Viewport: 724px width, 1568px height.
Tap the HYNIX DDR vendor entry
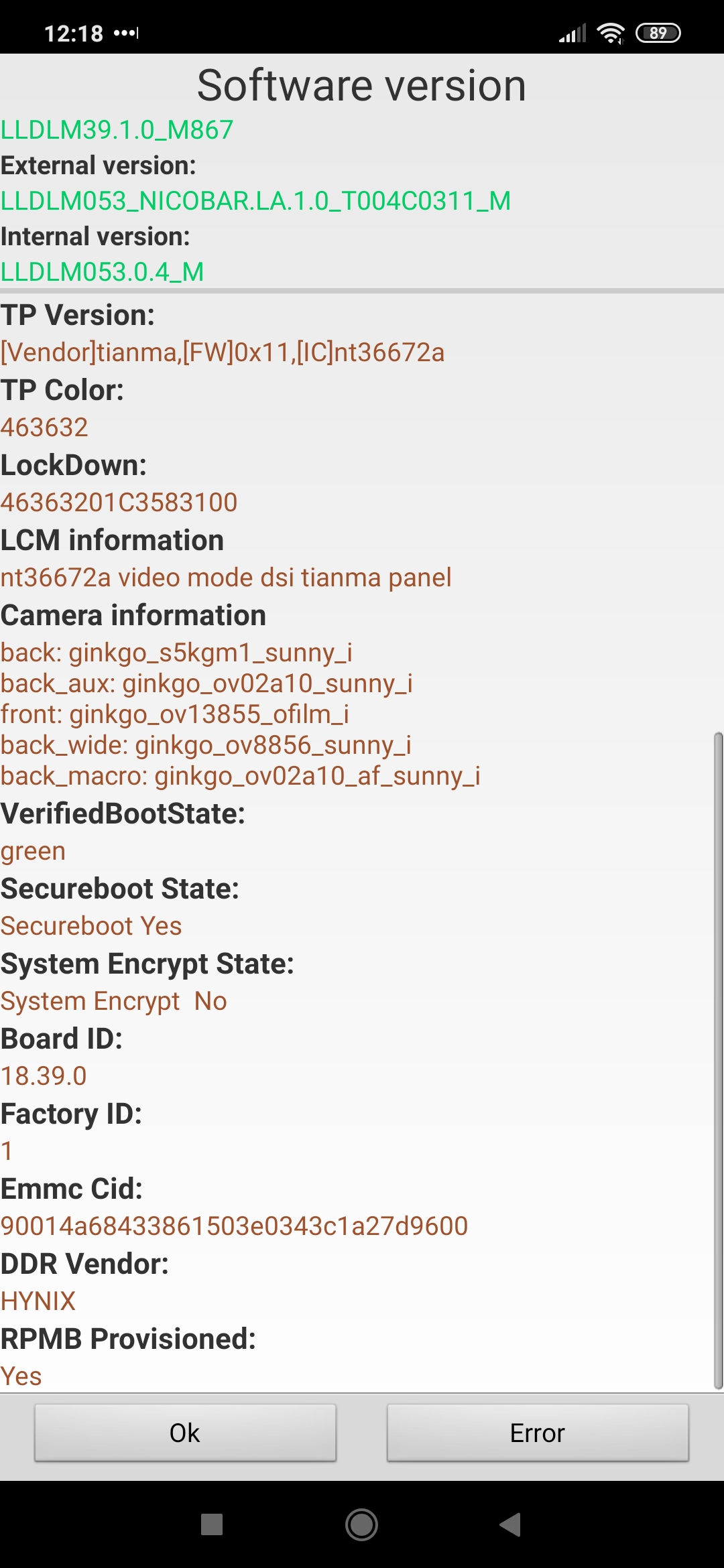click(x=38, y=1301)
